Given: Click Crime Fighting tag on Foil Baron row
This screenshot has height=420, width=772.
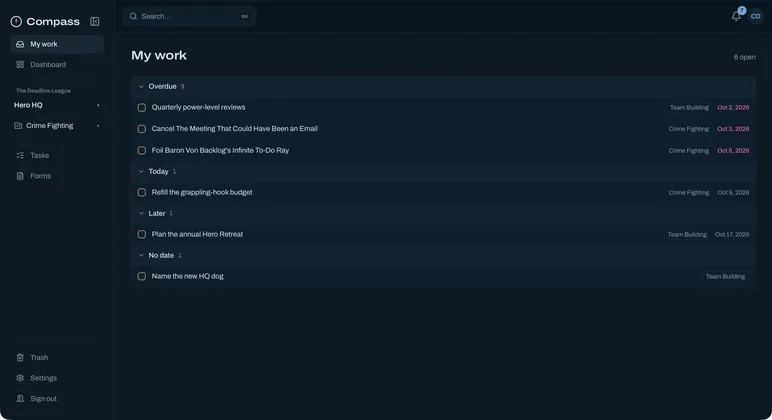Looking at the screenshot, I should click(688, 151).
